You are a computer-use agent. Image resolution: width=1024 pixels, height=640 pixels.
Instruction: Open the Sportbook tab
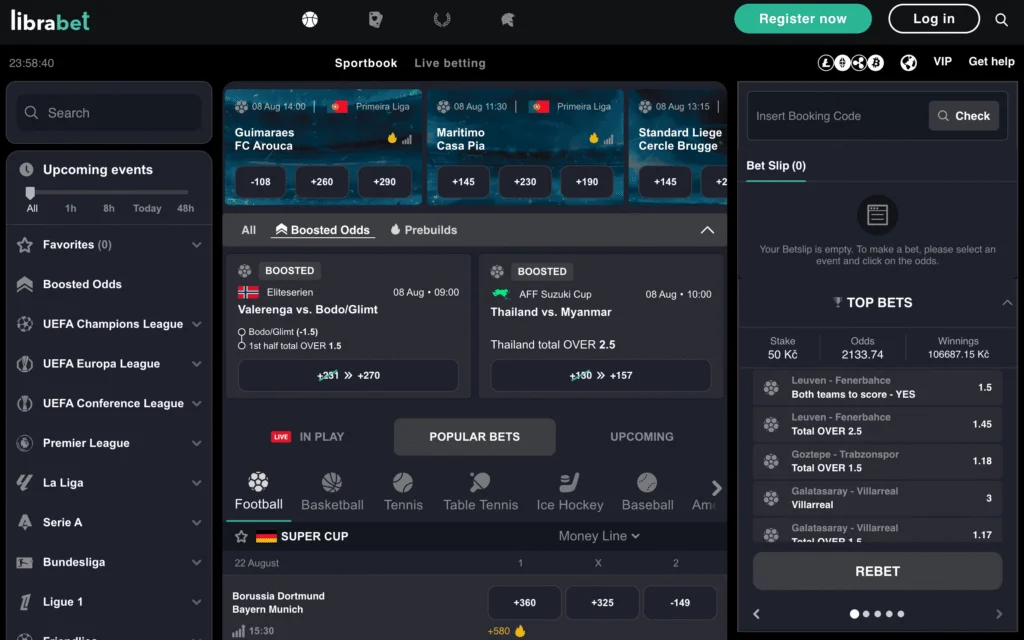[366, 63]
